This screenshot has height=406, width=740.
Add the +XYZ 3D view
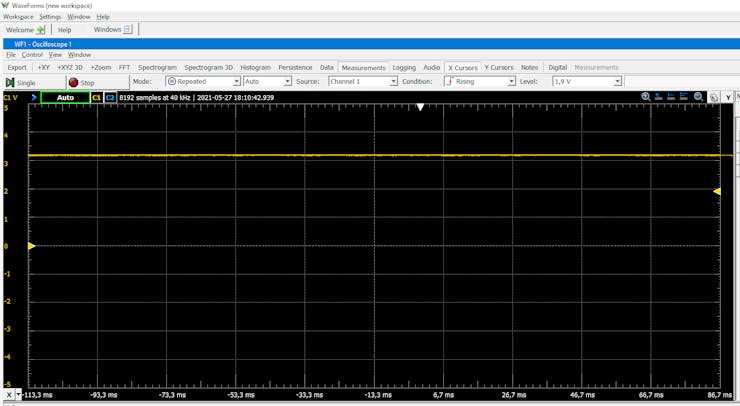click(70, 68)
